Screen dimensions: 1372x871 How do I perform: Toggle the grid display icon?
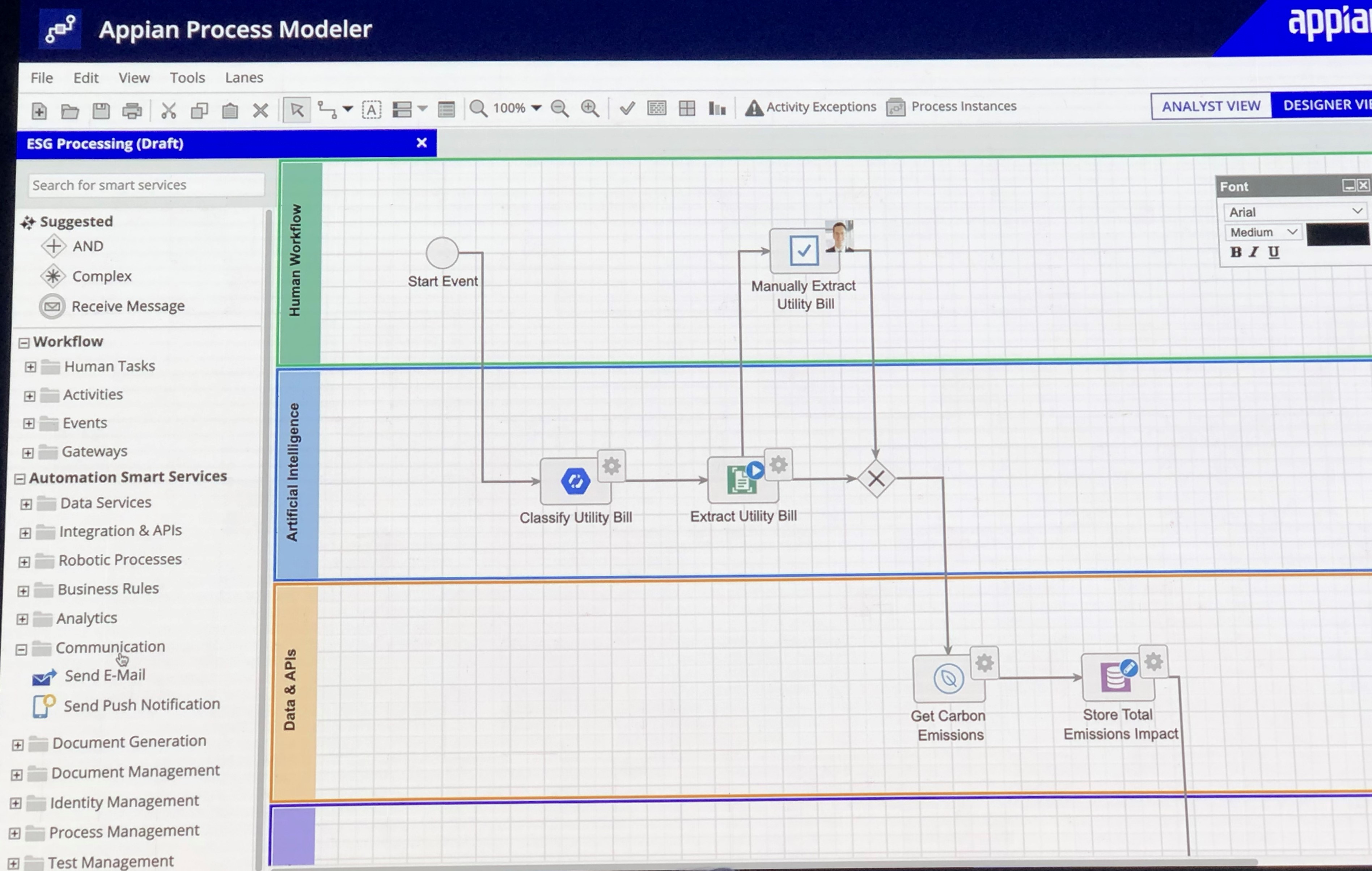(687, 108)
